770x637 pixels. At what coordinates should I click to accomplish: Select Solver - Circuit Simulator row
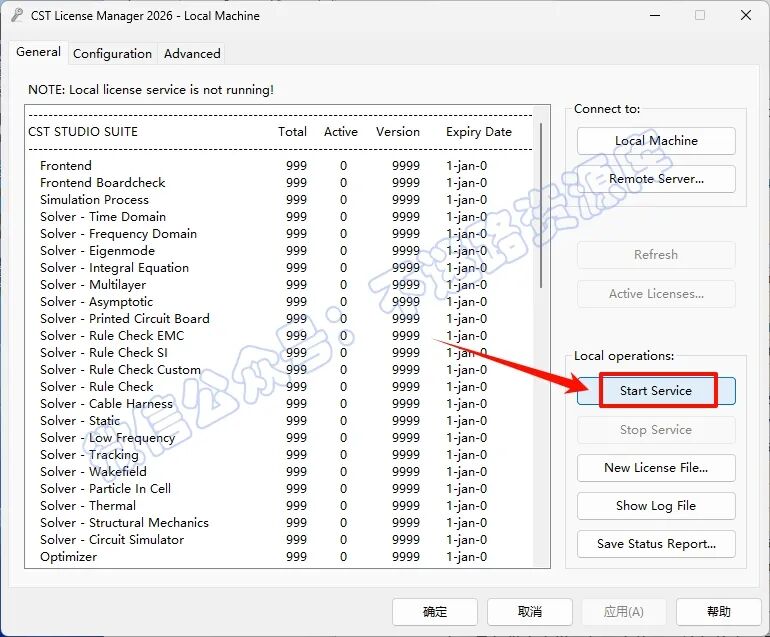pyautogui.click(x=264, y=540)
